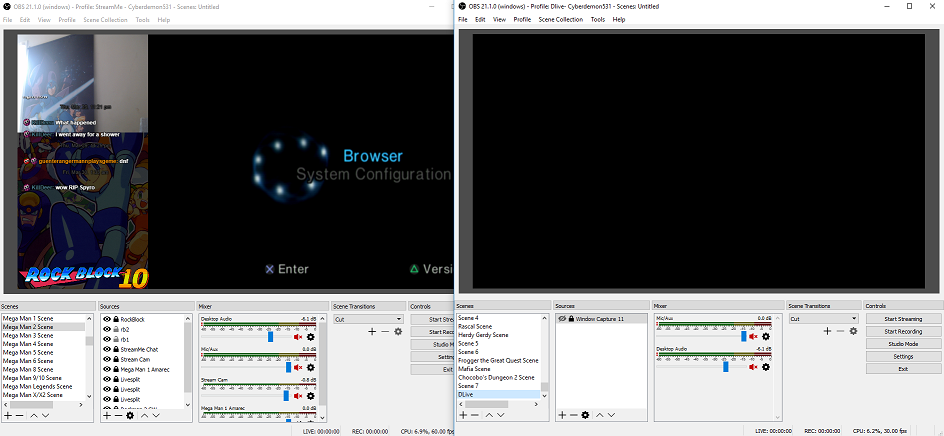The image size is (944, 436).
Task: Move source up in DLive window
Action: pos(600,415)
